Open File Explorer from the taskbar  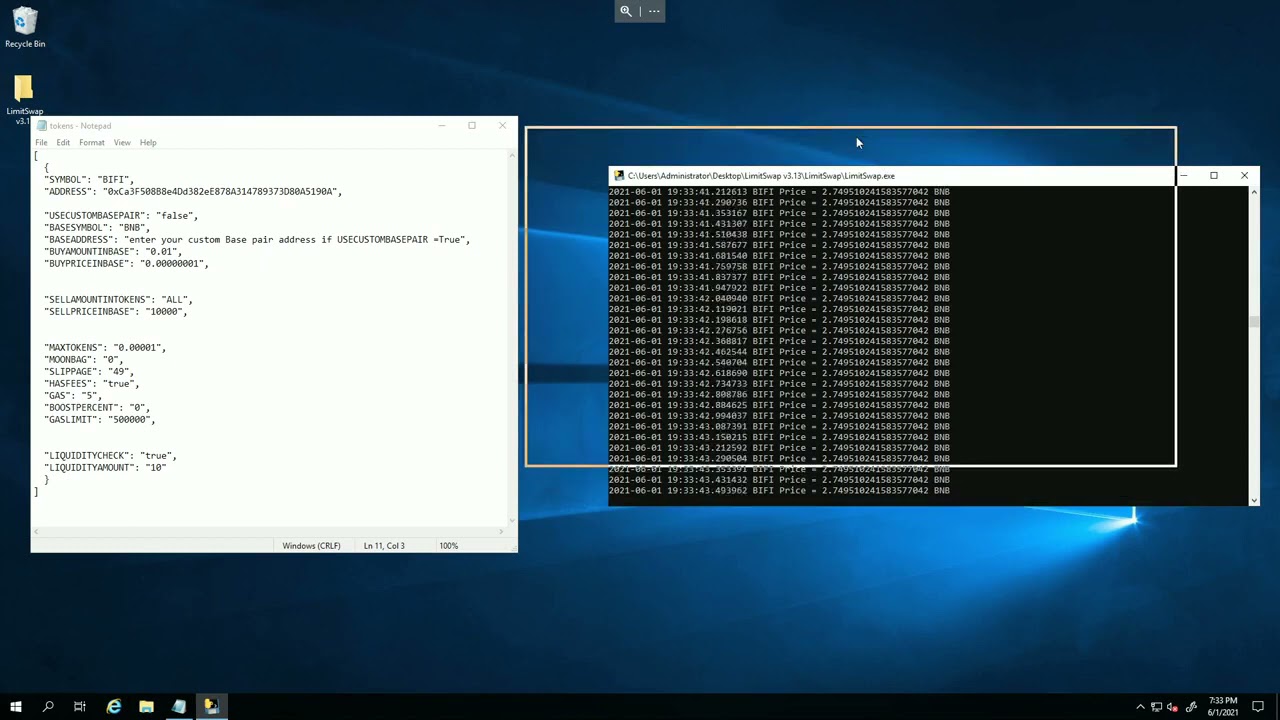pyautogui.click(x=146, y=707)
